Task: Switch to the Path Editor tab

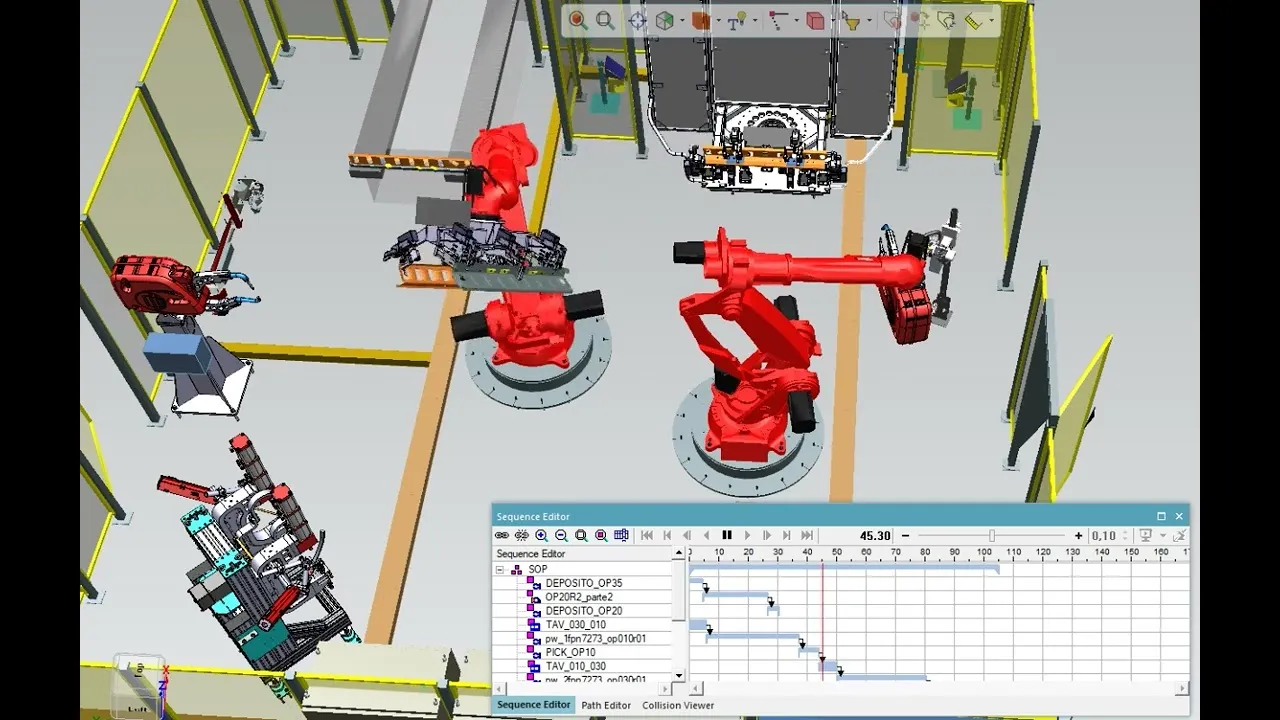Action: [x=606, y=705]
